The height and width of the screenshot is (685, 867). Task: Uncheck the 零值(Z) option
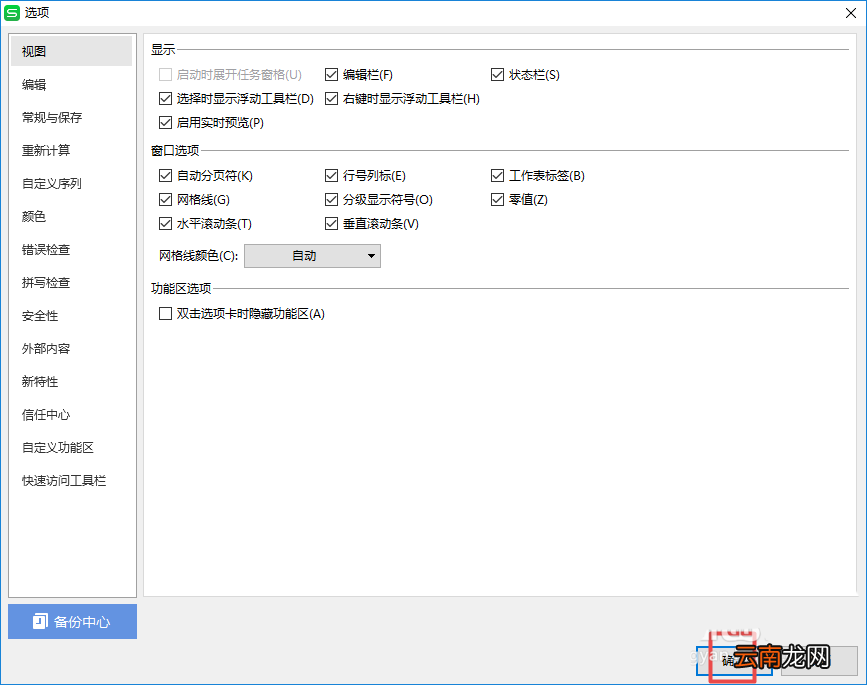pos(497,200)
